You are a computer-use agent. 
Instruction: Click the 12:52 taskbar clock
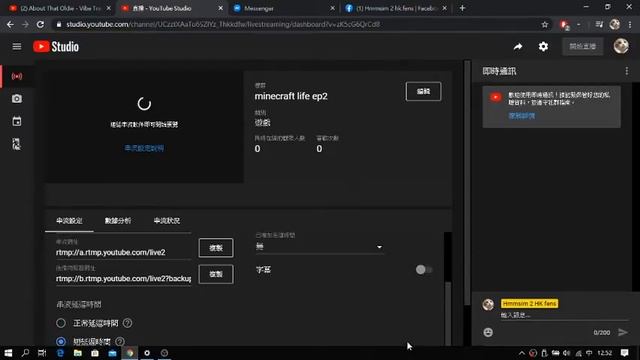[604, 353]
